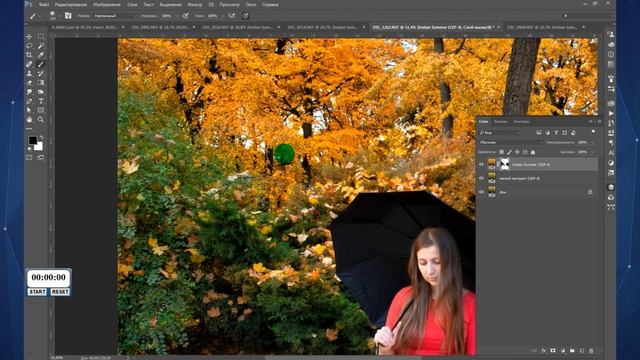Select the Dodge tool
The width and height of the screenshot is (640, 360).
coord(41,92)
